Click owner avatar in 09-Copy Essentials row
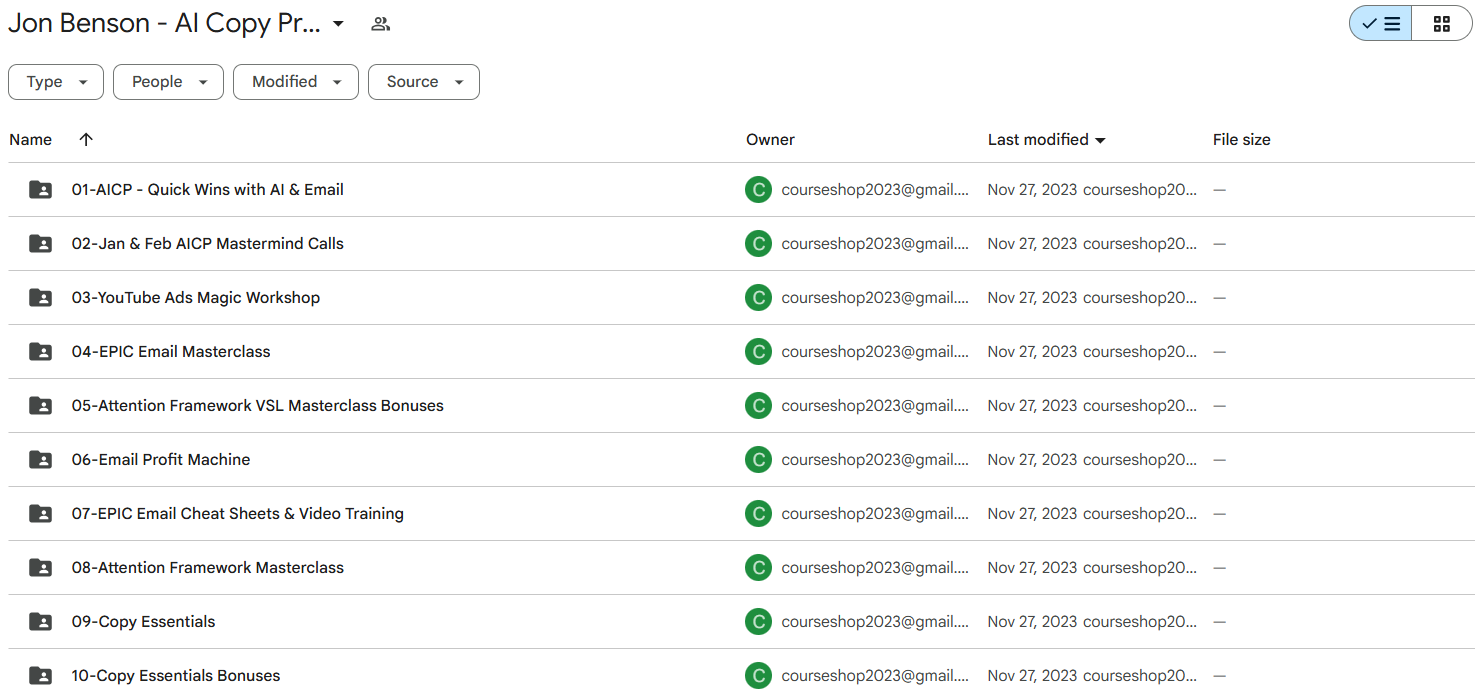 coord(758,622)
